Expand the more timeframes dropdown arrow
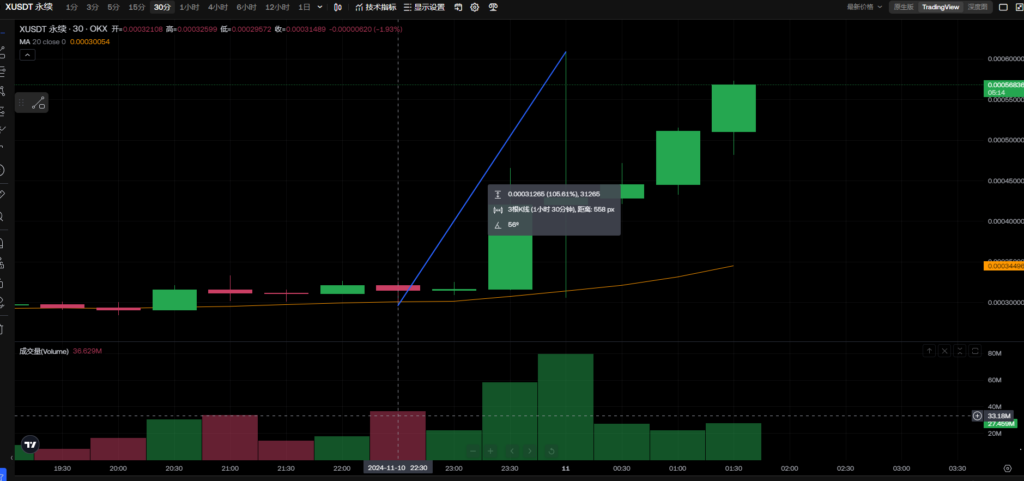Screen dimensions: 1024x481 [320, 7]
